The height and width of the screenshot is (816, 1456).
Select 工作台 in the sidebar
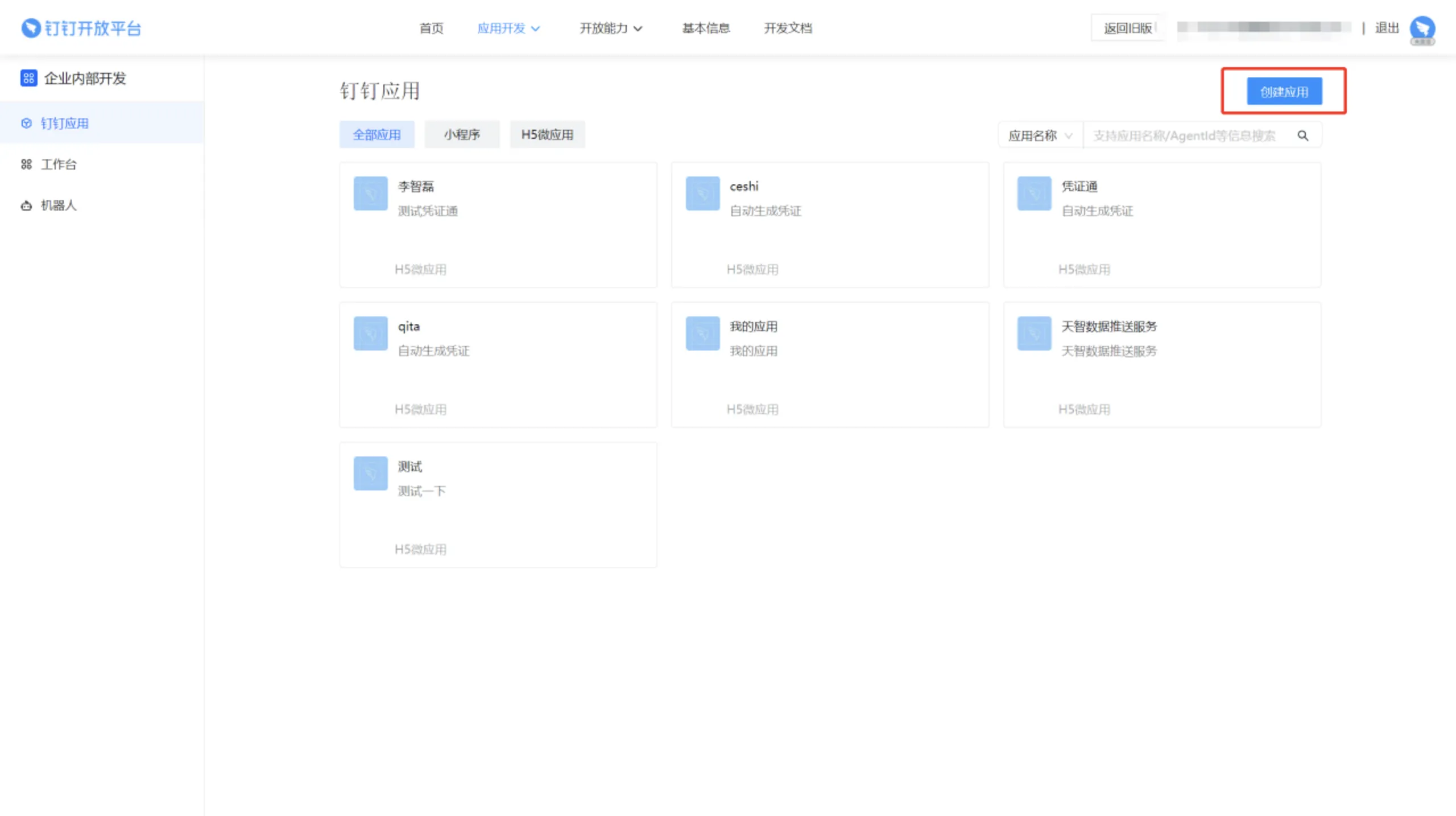(102, 164)
